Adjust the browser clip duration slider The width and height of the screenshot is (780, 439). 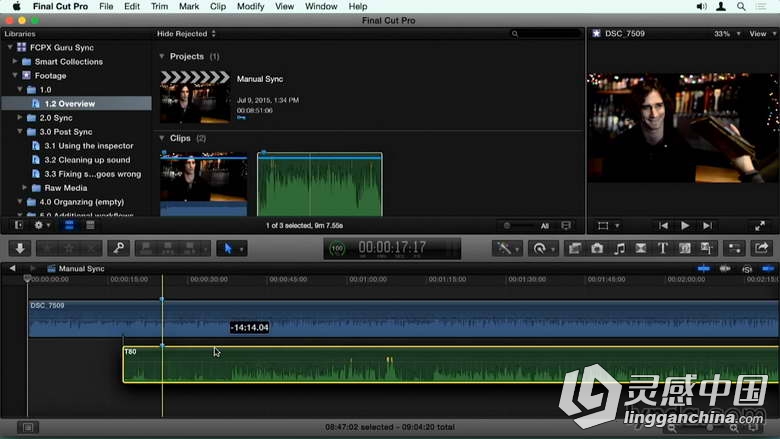518,226
